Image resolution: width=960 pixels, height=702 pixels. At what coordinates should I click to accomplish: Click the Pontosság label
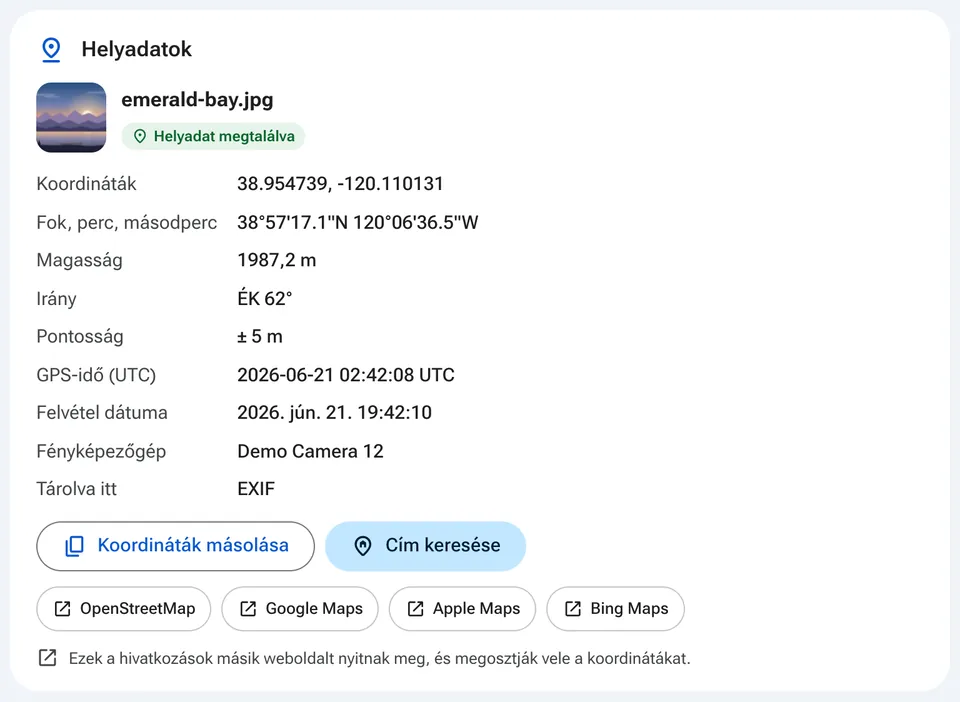[x=80, y=337]
